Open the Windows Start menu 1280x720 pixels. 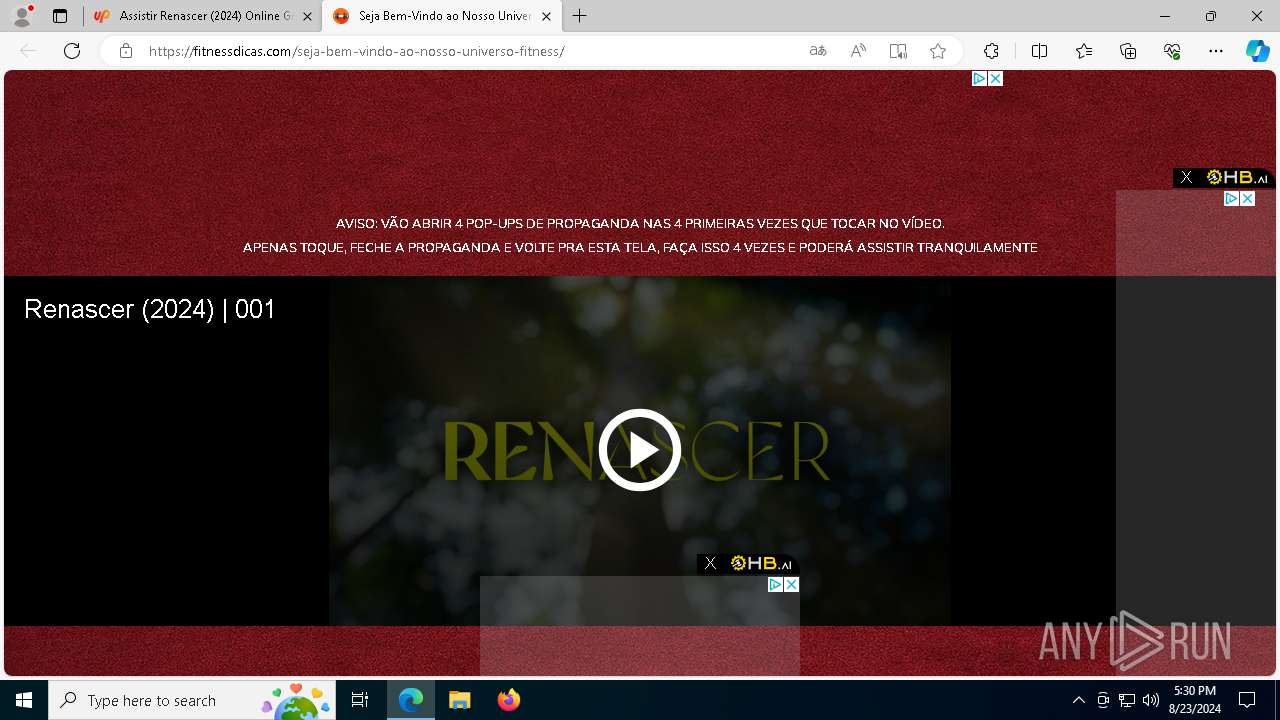[24, 700]
